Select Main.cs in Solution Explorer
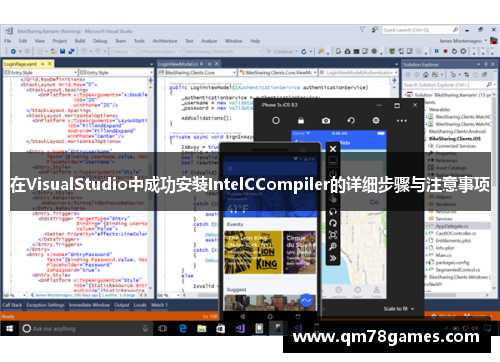Viewport: 500px width, 362px height. (x=443, y=255)
